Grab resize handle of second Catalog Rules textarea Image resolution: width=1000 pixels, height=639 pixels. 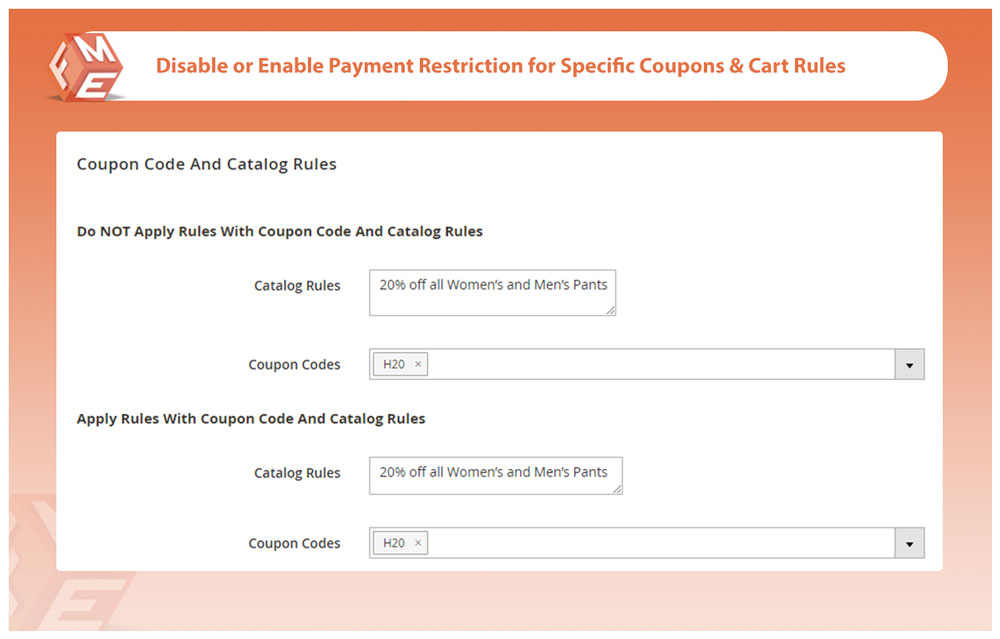pyautogui.click(x=617, y=488)
